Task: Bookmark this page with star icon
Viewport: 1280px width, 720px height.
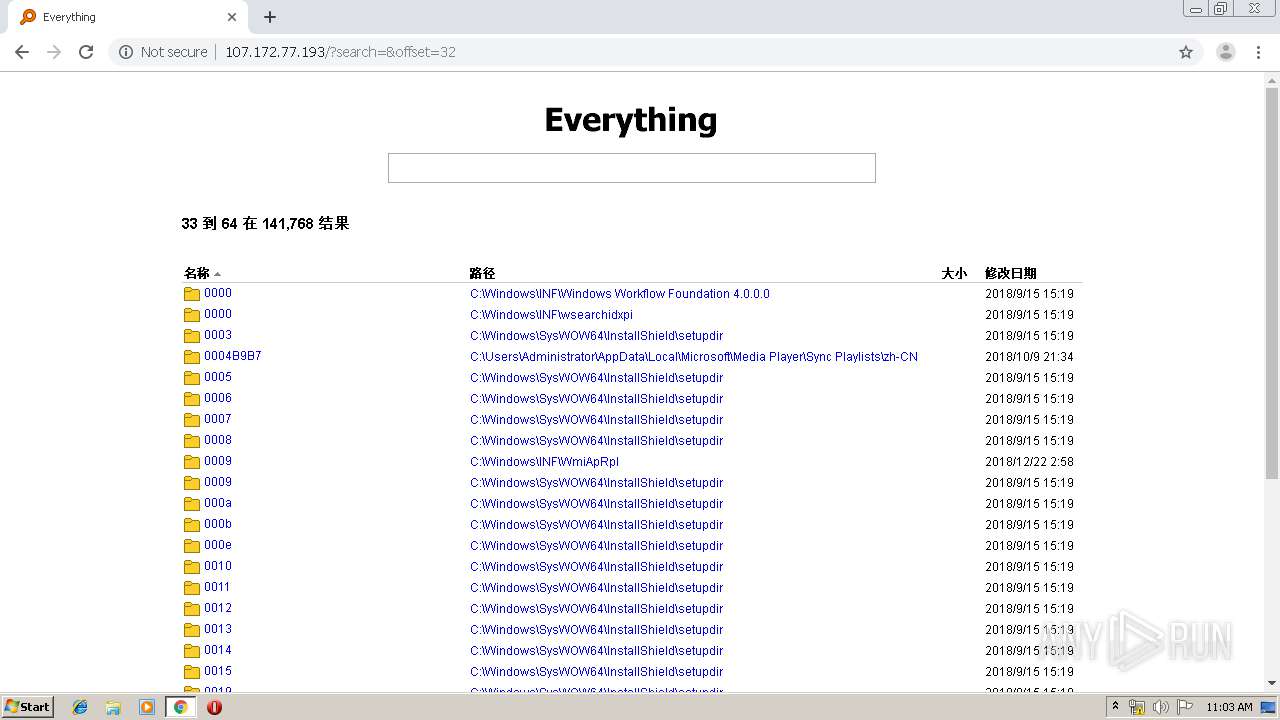Action: pyautogui.click(x=1186, y=52)
